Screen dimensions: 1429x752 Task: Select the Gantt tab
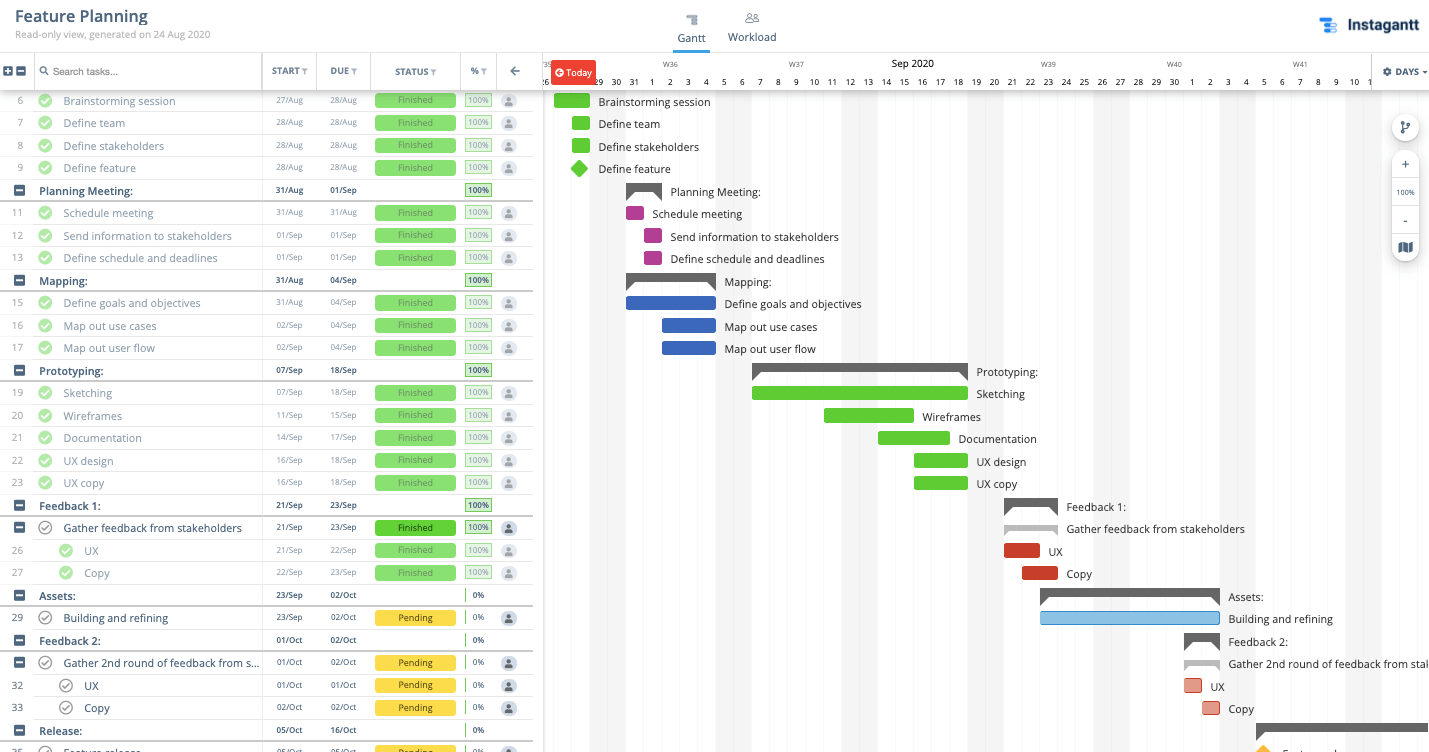point(691,27)
